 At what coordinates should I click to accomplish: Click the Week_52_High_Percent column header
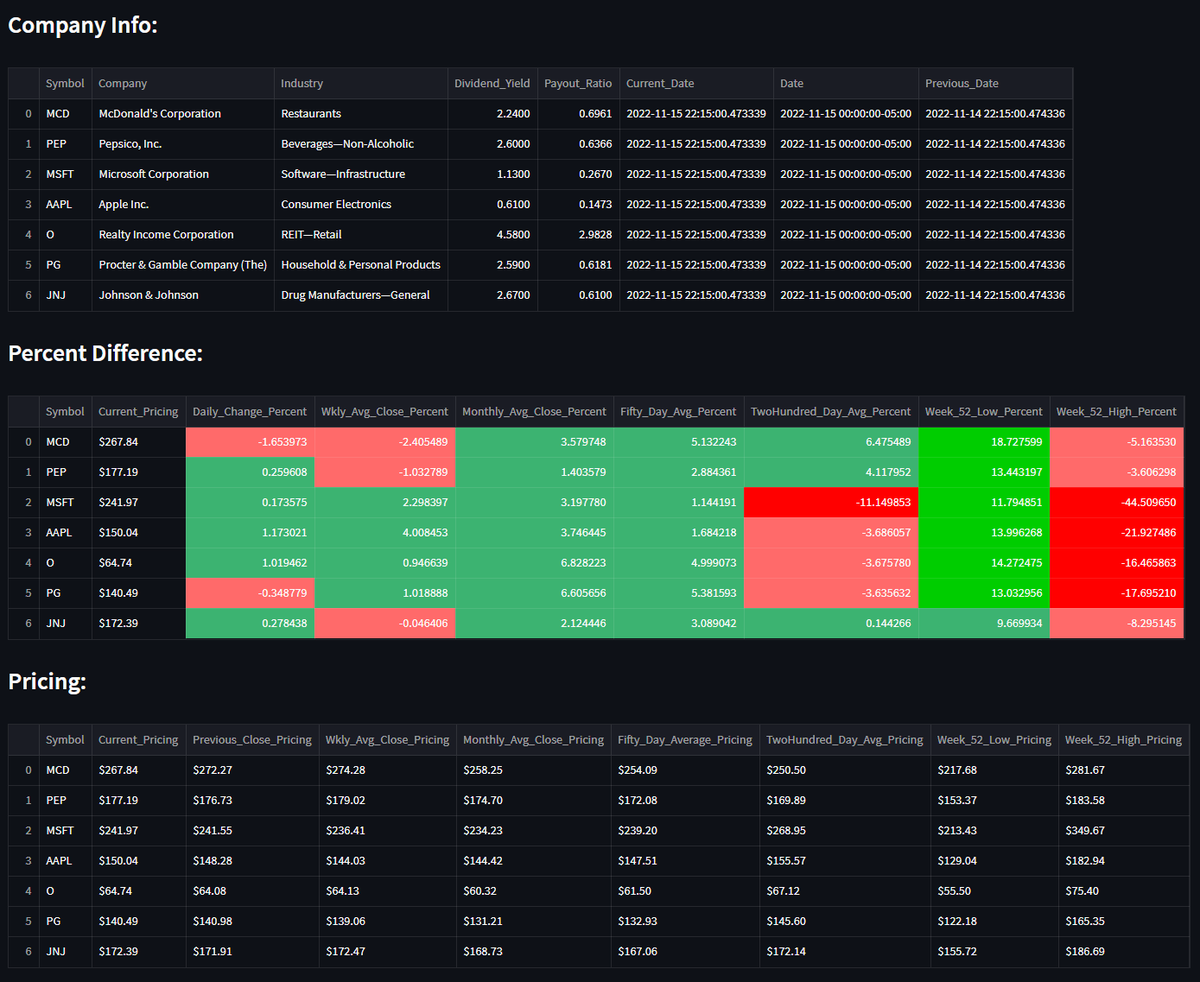1116,411
